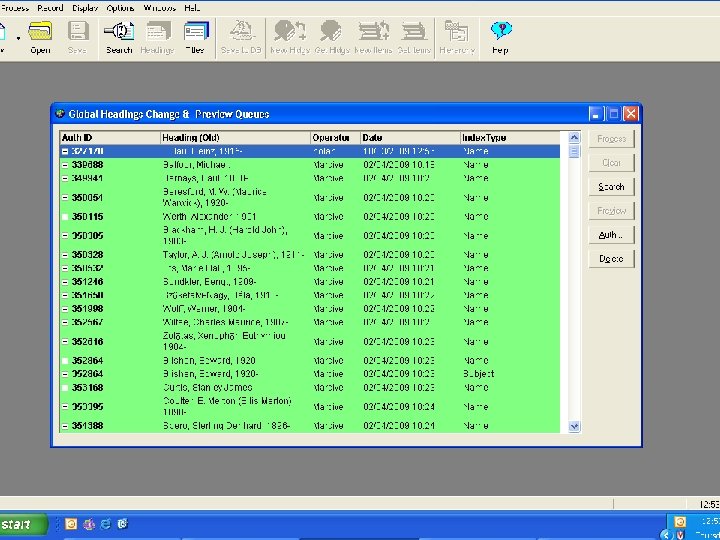Click the globe icon in dialog title bar
Viewport: 720px width, 540px height.
coord(60,113)
